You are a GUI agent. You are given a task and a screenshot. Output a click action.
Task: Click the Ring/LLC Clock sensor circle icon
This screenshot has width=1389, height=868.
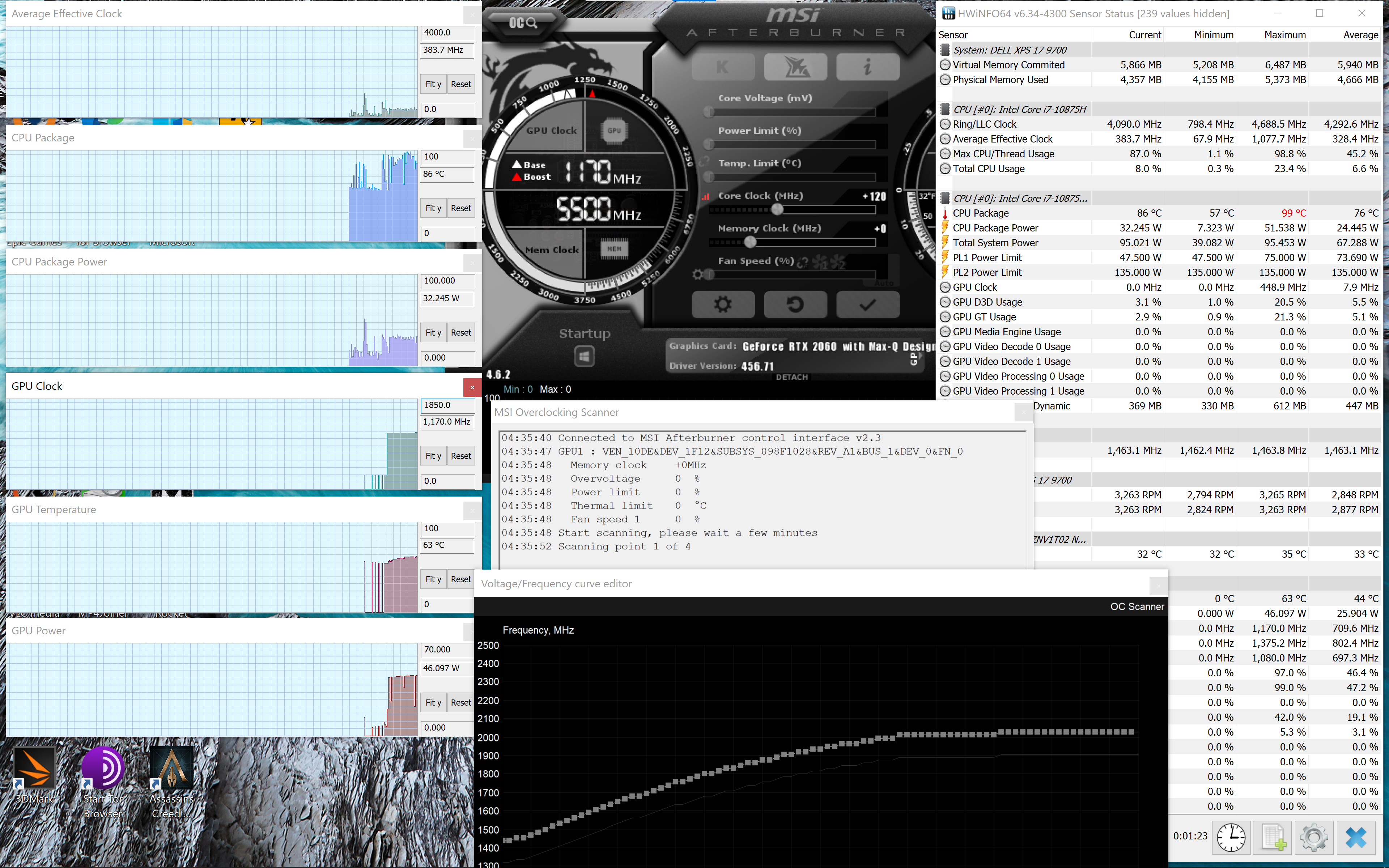[945, 124]
